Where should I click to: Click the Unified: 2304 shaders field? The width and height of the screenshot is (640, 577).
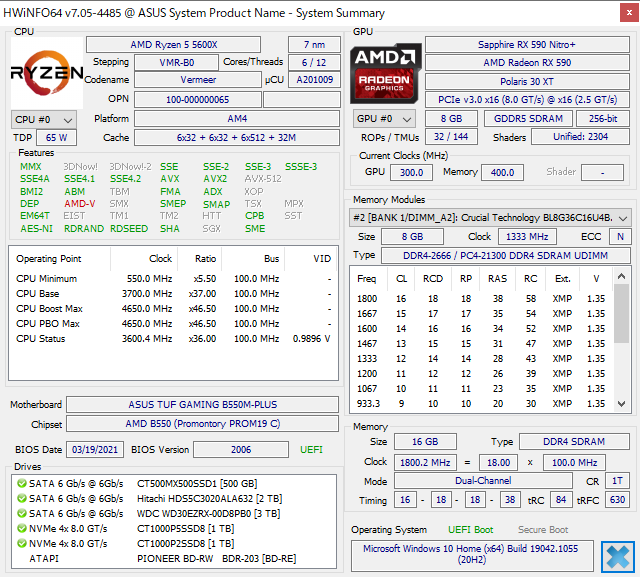(x=580, y=137)
